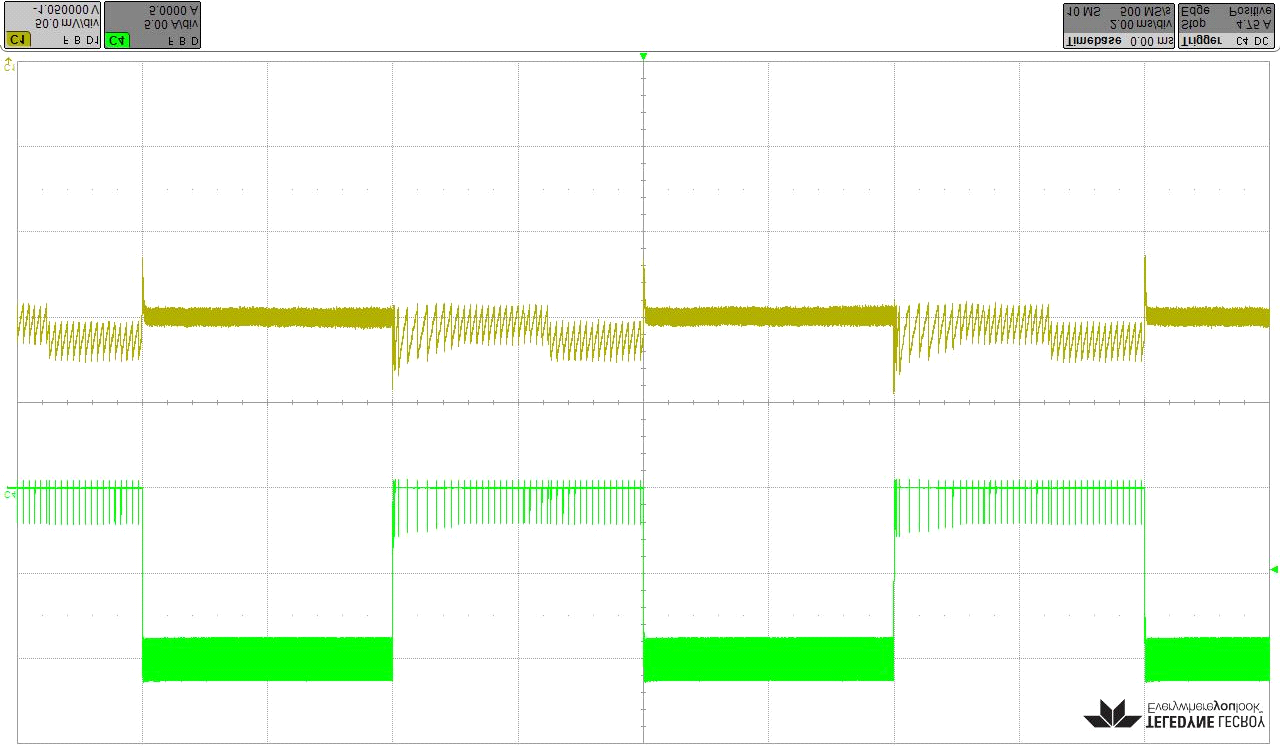The width and height of the screenshot is (1280, 747).
Task: Click the 500 MS/s sample rate readout
Action: [1142, 10]
